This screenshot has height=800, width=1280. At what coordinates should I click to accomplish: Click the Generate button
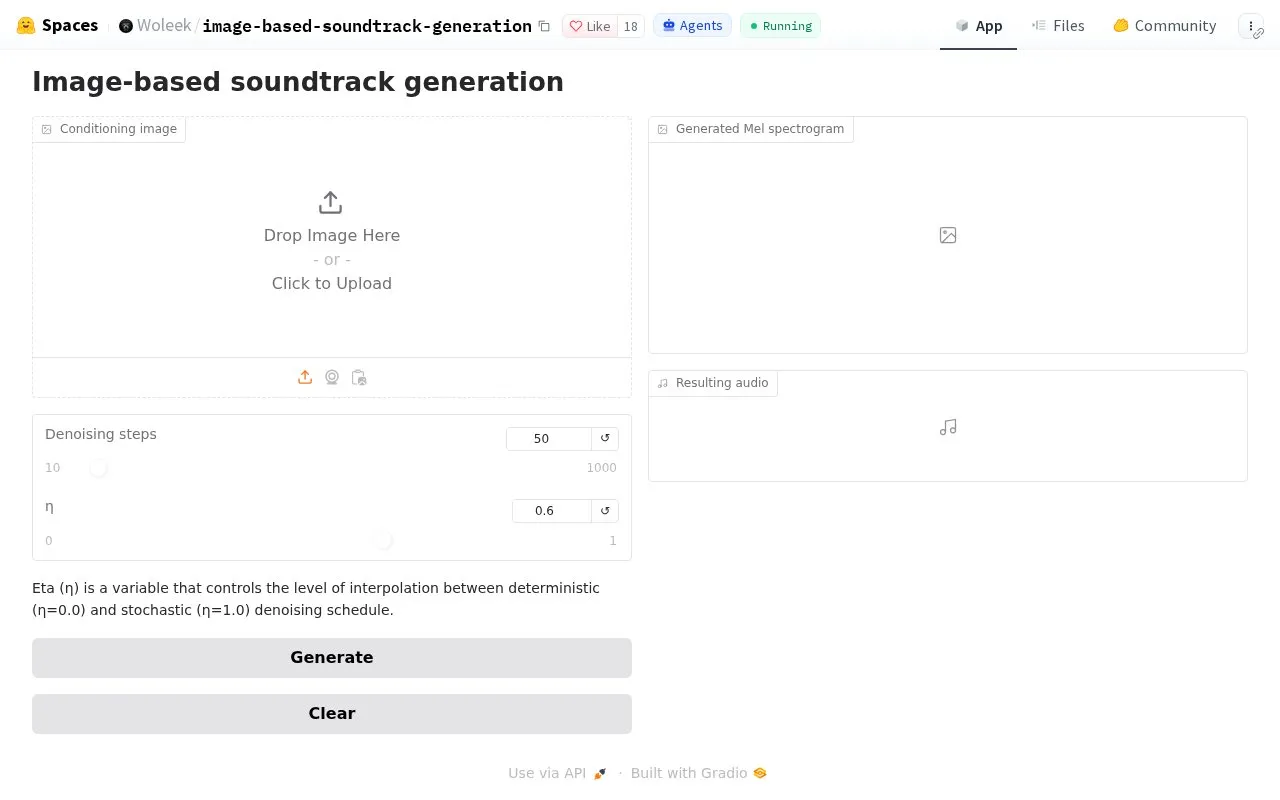(332, 658)
